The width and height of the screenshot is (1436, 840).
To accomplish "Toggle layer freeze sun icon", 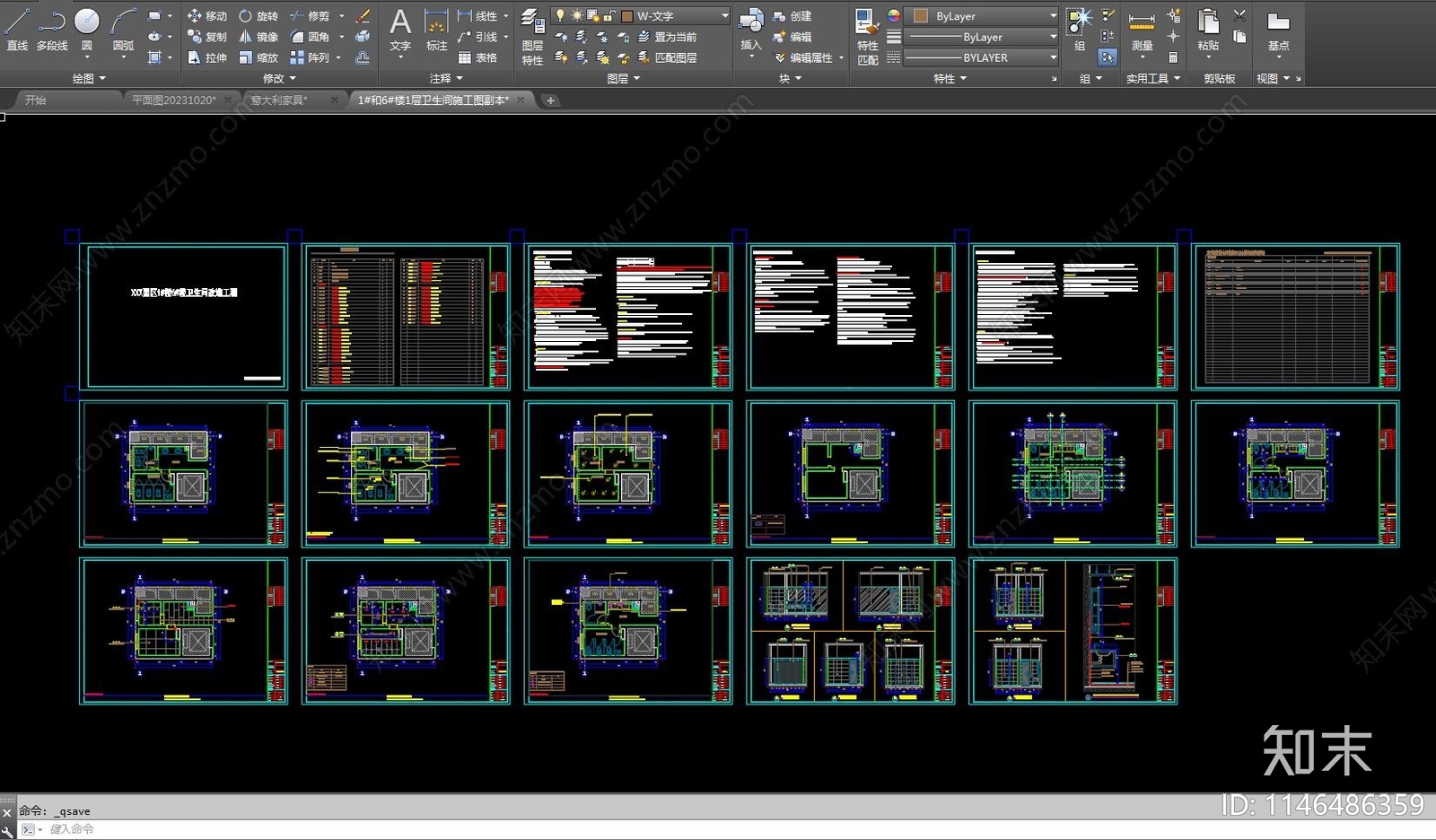I will 576,15.
